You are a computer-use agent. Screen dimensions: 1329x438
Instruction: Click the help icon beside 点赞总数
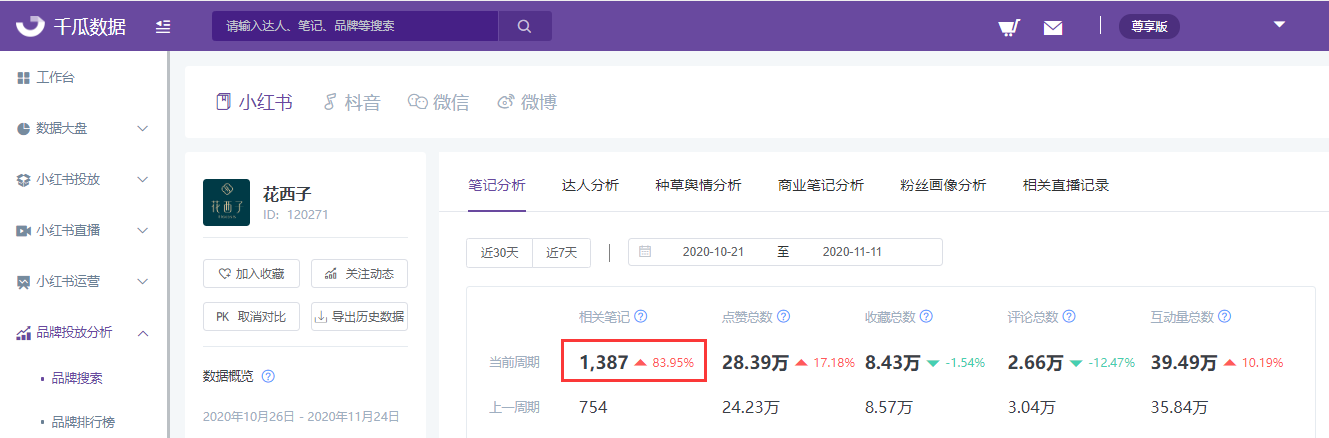click(784, 317)
